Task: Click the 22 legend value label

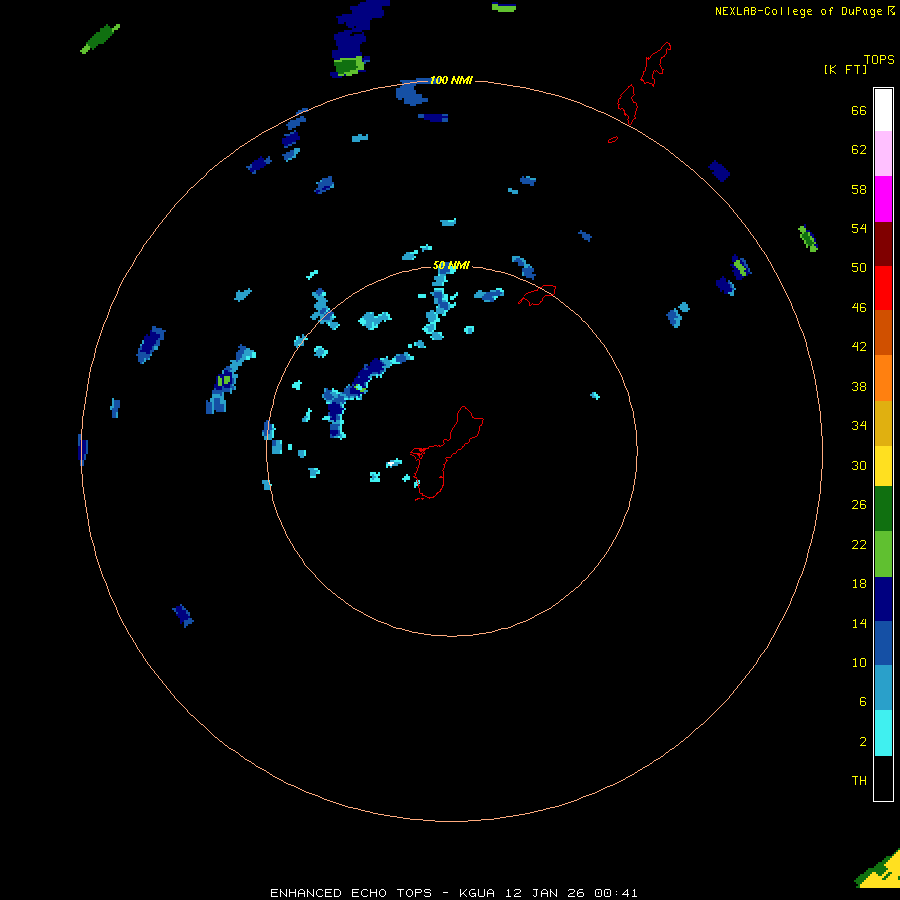Action: pyautogui.click(x=859, y=544)
